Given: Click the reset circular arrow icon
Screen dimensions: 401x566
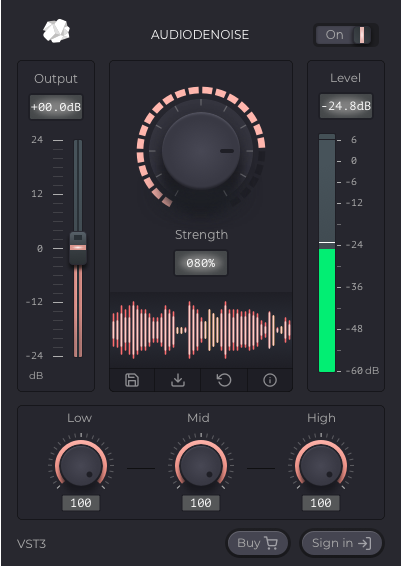Looking at the screenshot, I should coord(224,380).
